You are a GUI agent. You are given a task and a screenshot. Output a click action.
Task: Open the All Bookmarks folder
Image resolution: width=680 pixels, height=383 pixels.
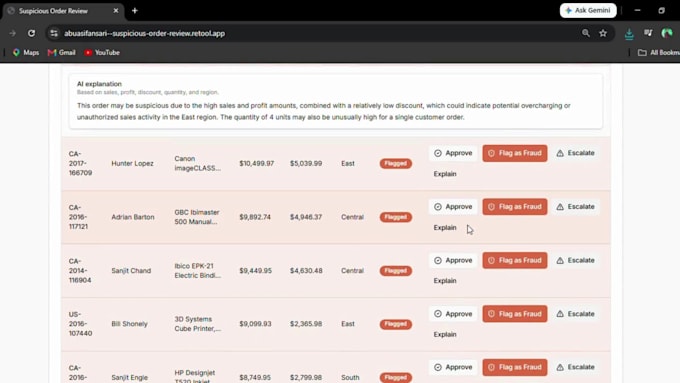tap(658, 52)
